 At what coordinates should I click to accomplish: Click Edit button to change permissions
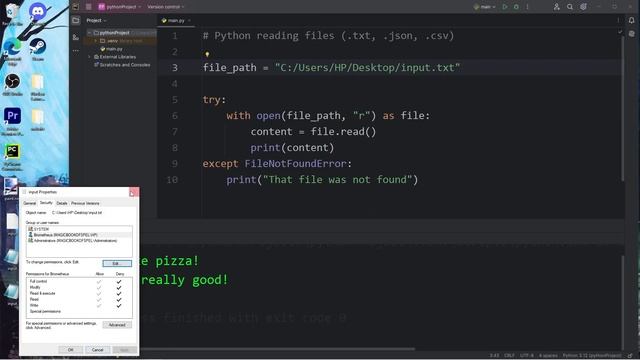point(117,263)
